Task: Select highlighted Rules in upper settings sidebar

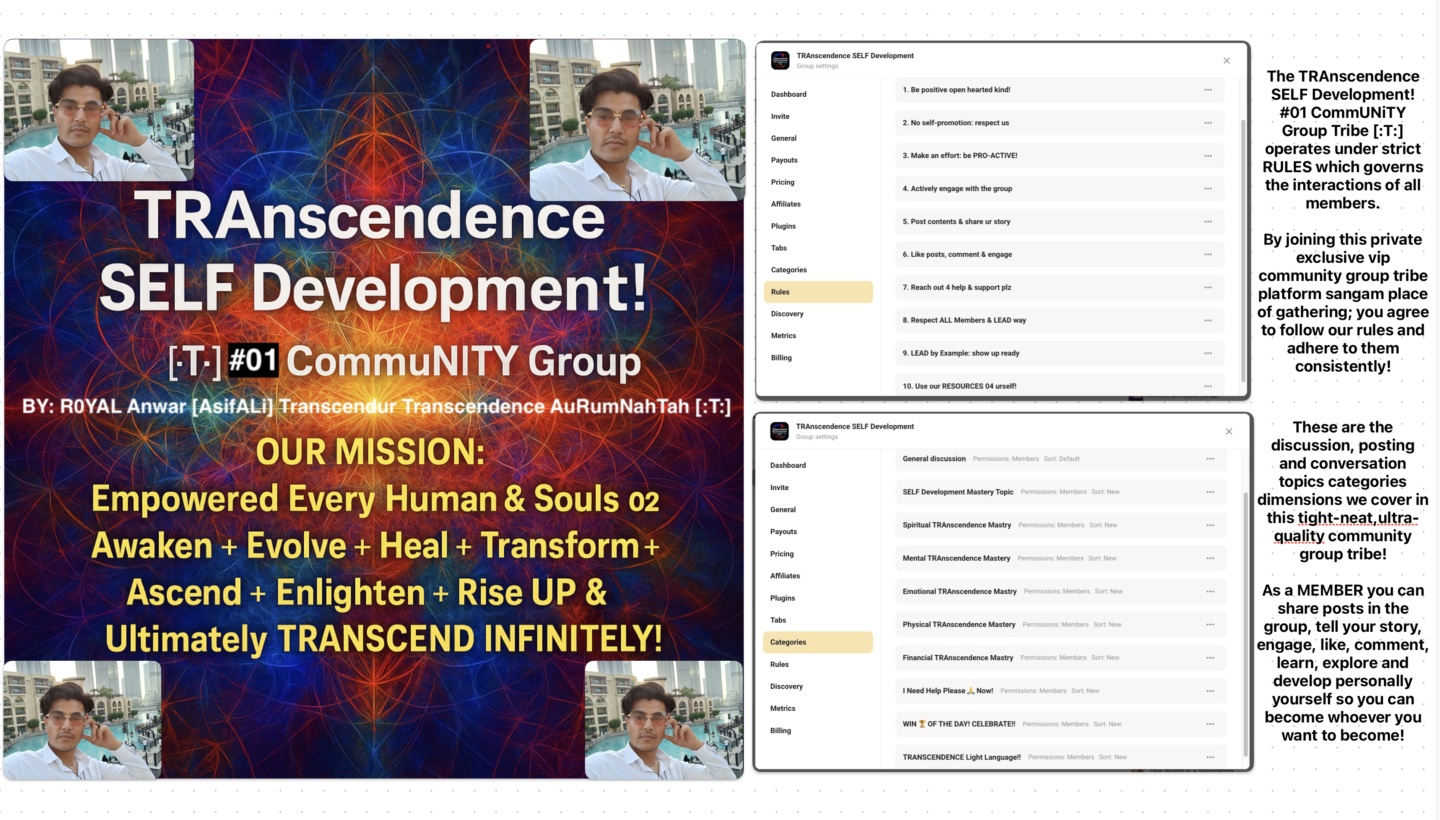Action: (818, 292)
